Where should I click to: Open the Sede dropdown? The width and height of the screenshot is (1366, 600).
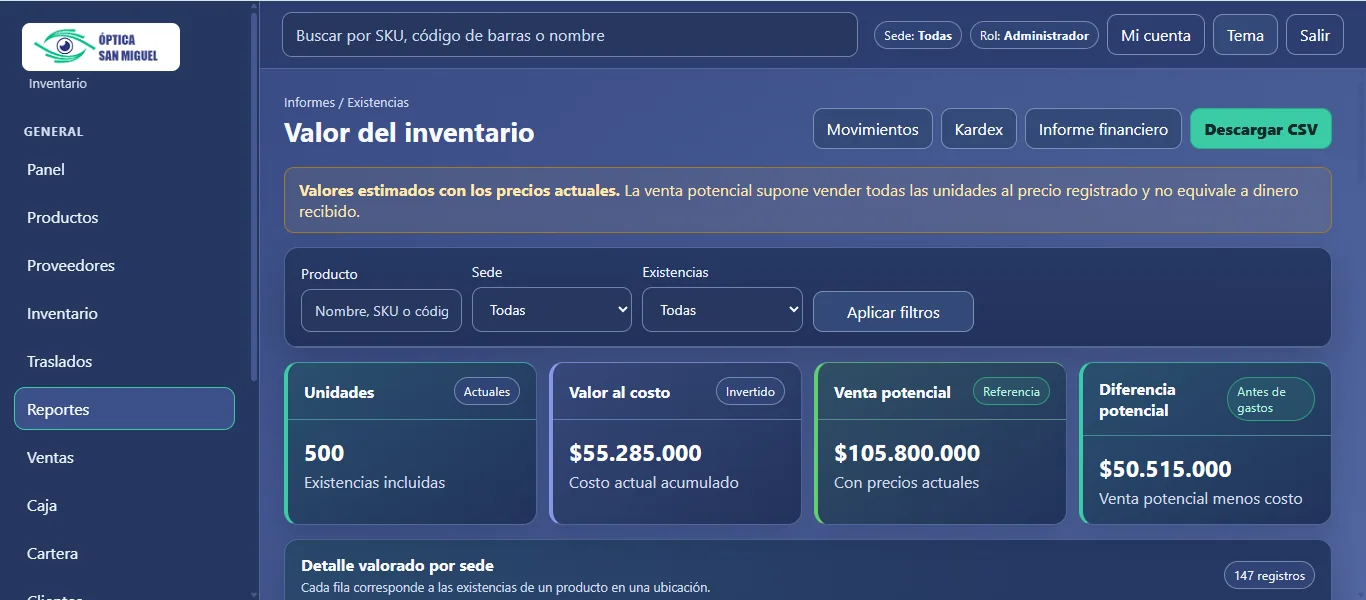click(x=552, y=310)
